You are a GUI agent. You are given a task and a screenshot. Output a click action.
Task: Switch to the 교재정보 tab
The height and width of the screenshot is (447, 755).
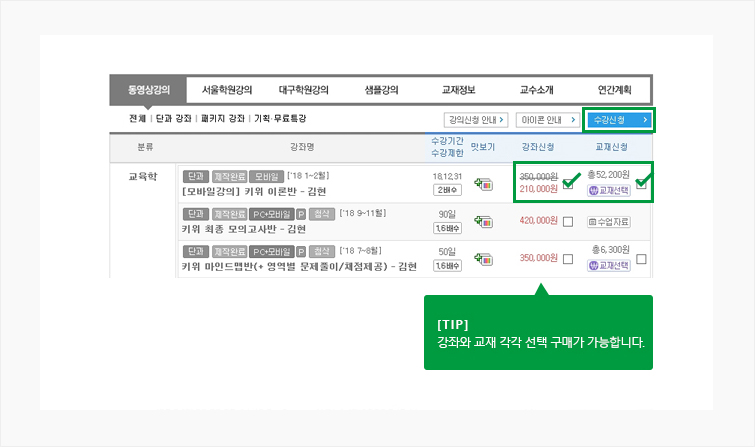(x=461, y=89)
